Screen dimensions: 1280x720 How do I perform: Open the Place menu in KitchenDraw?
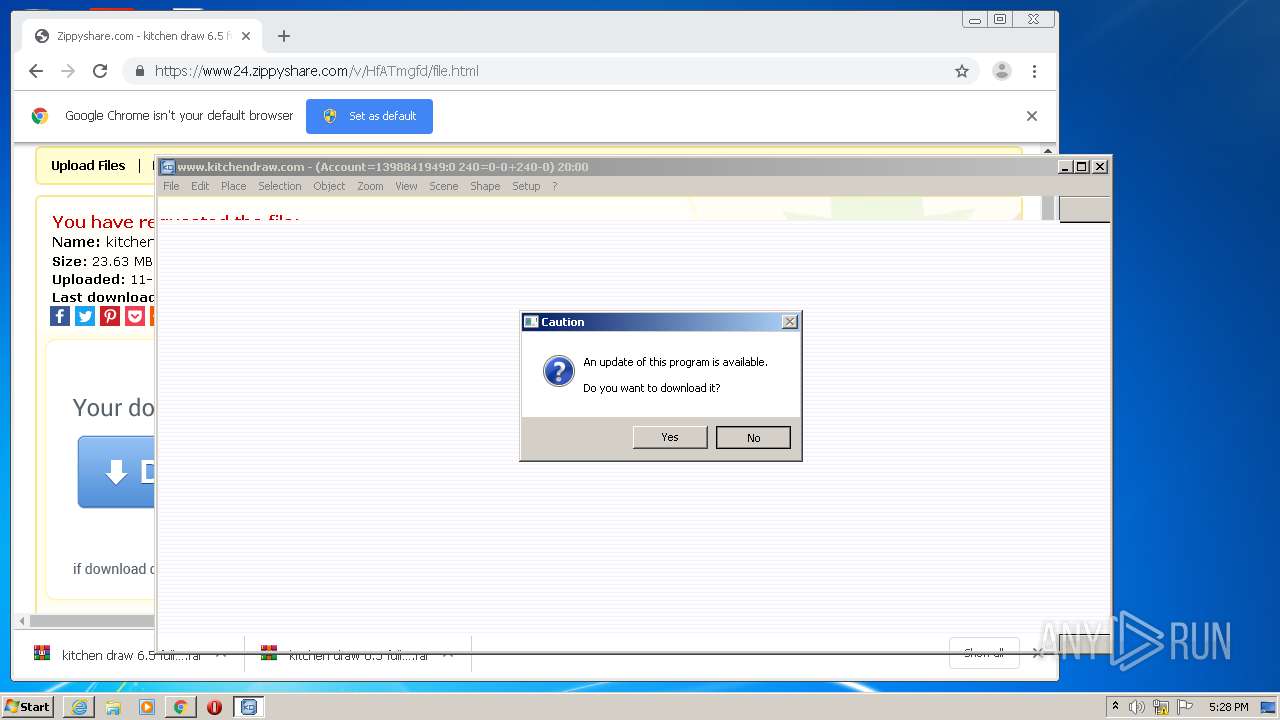point(233,186)
